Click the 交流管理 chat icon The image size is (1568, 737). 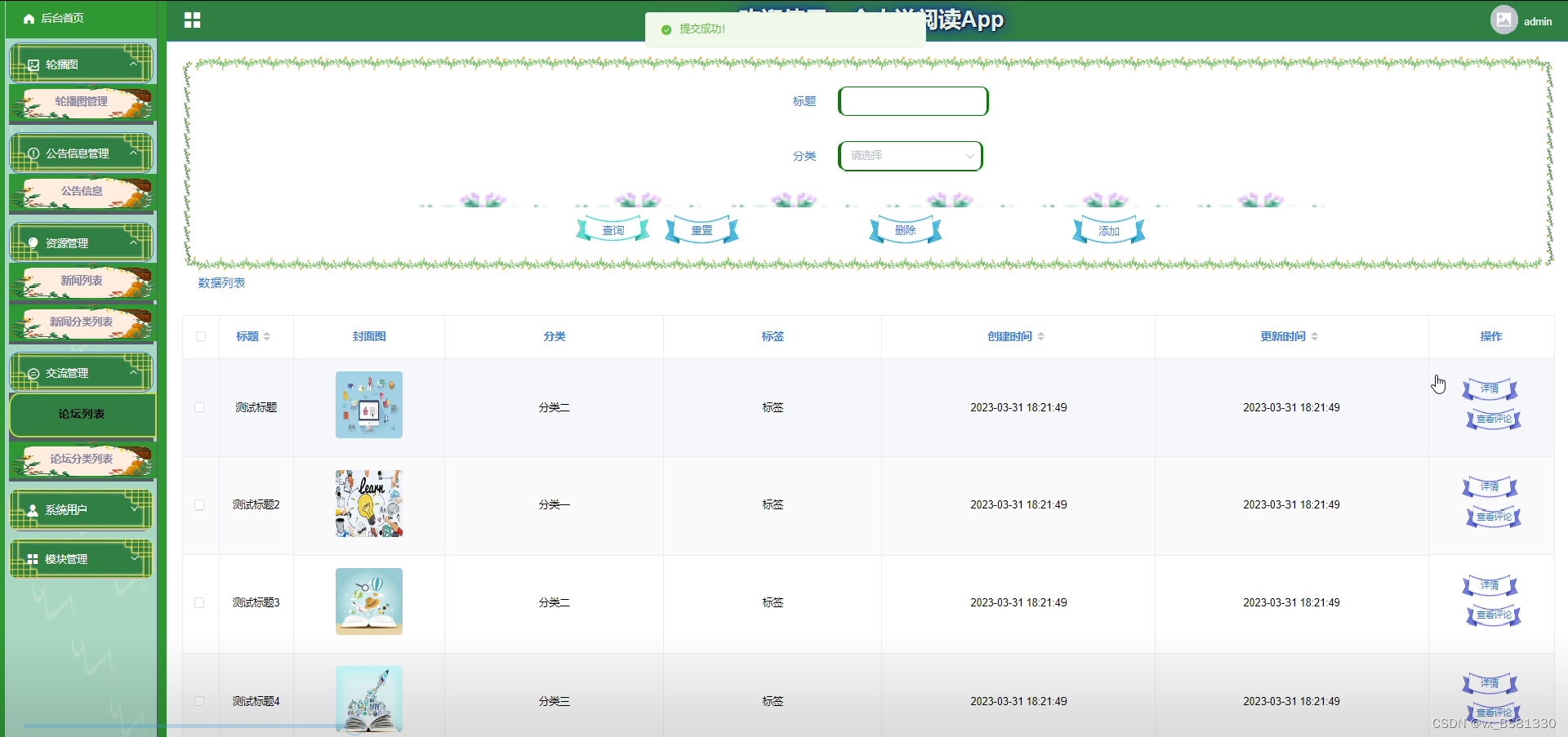coord(33,373)
